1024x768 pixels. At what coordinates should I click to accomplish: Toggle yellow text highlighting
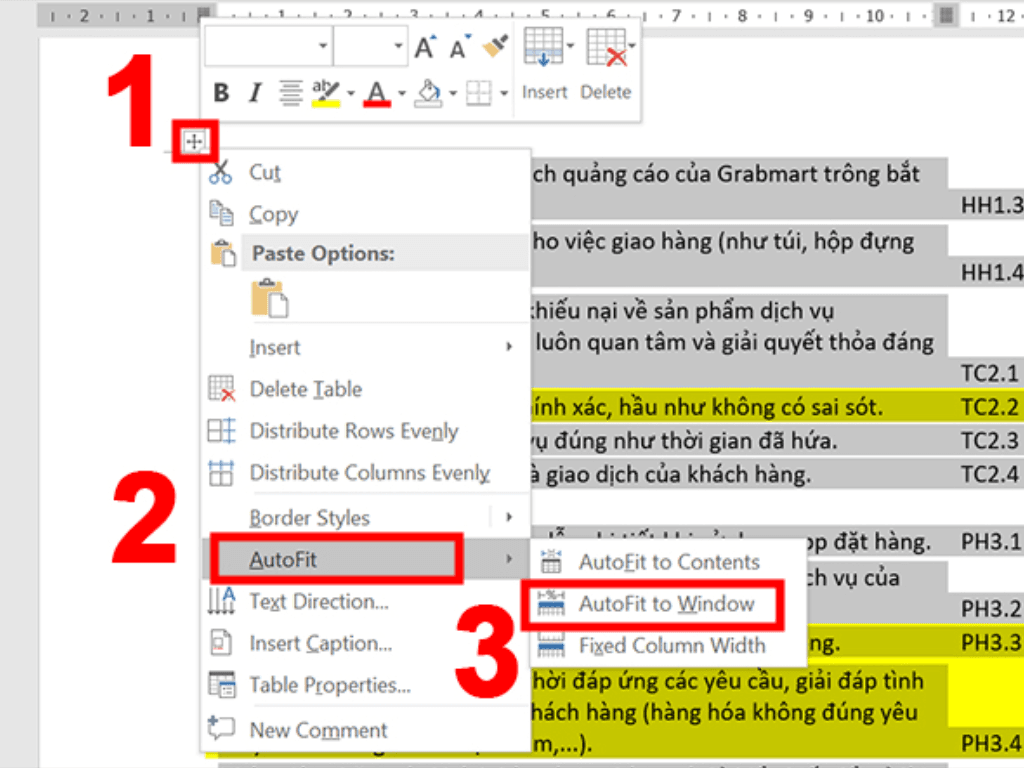click(326, 91)
